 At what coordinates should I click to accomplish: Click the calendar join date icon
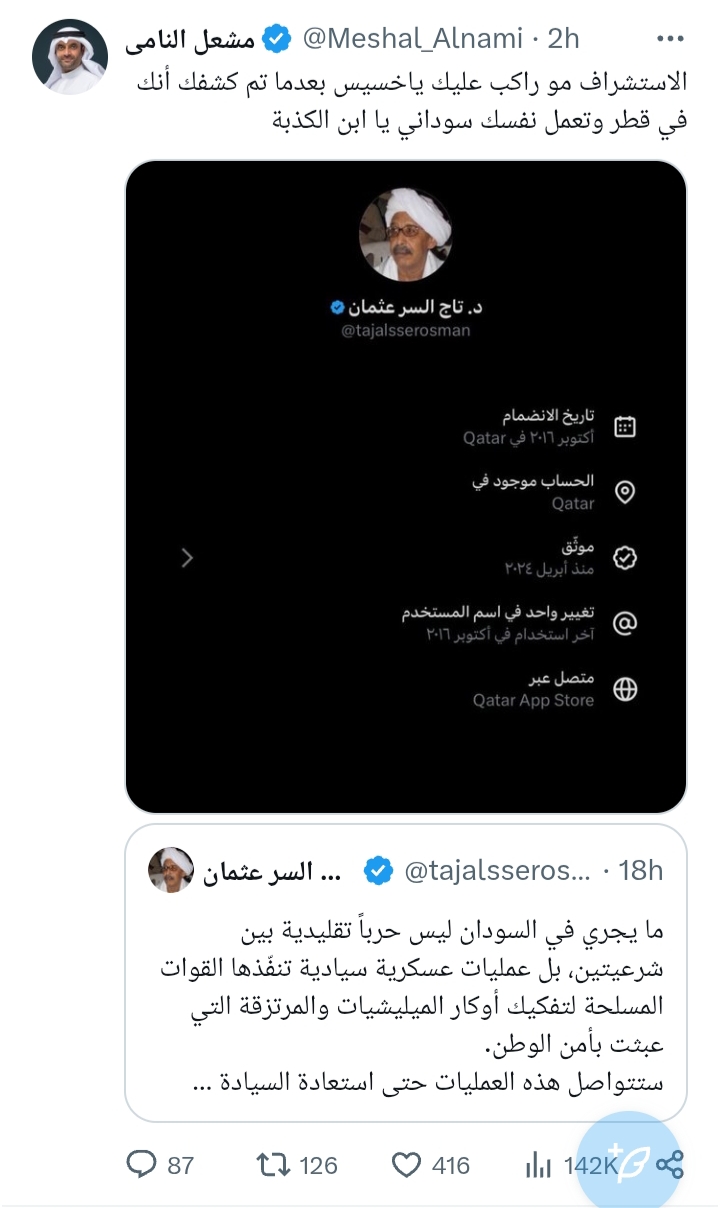[625, 427]
